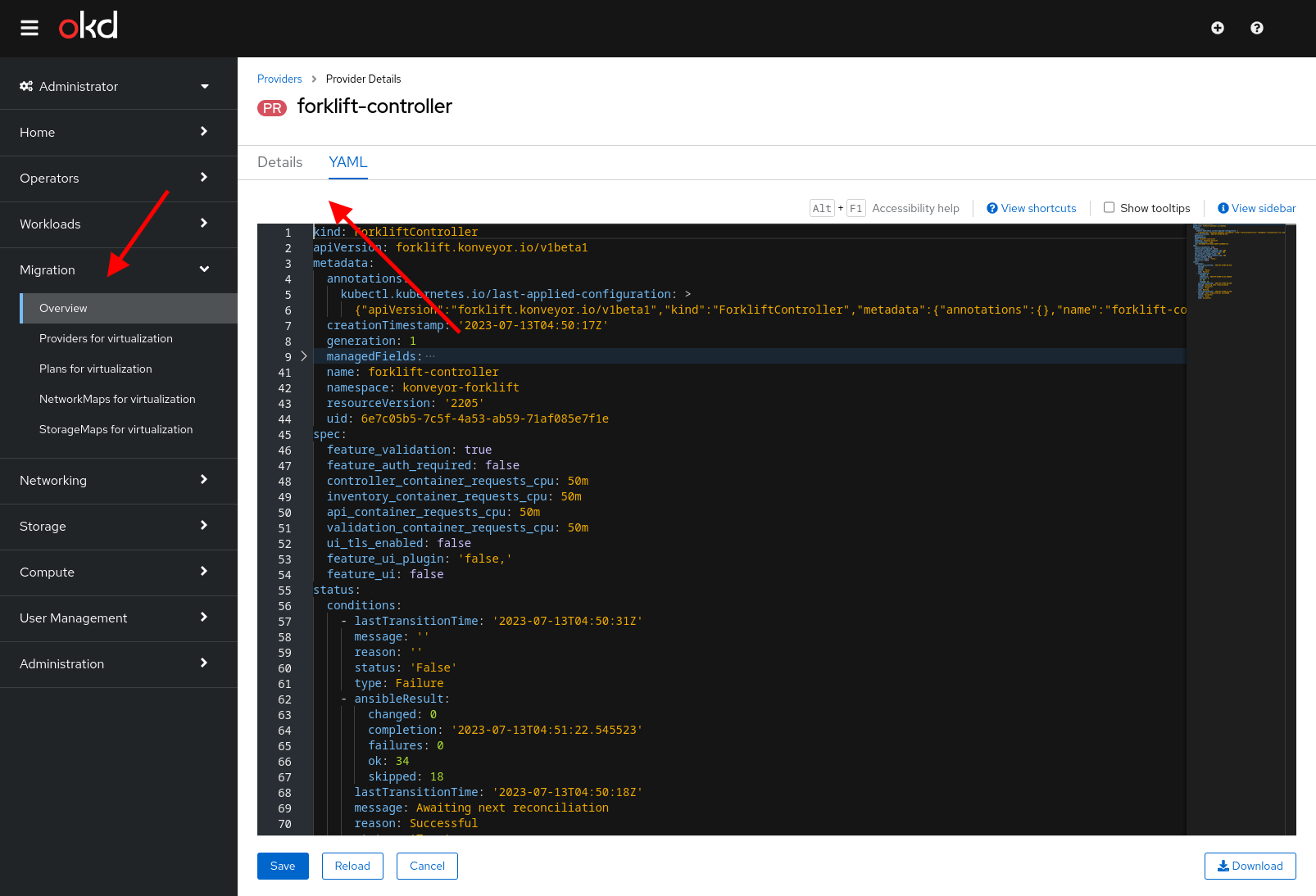Click the name: forklift-controller line

coord(412,372)
